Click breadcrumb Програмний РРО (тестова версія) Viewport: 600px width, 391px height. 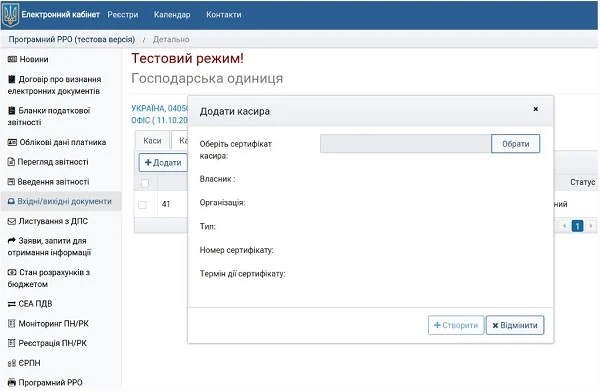[72, 39]
